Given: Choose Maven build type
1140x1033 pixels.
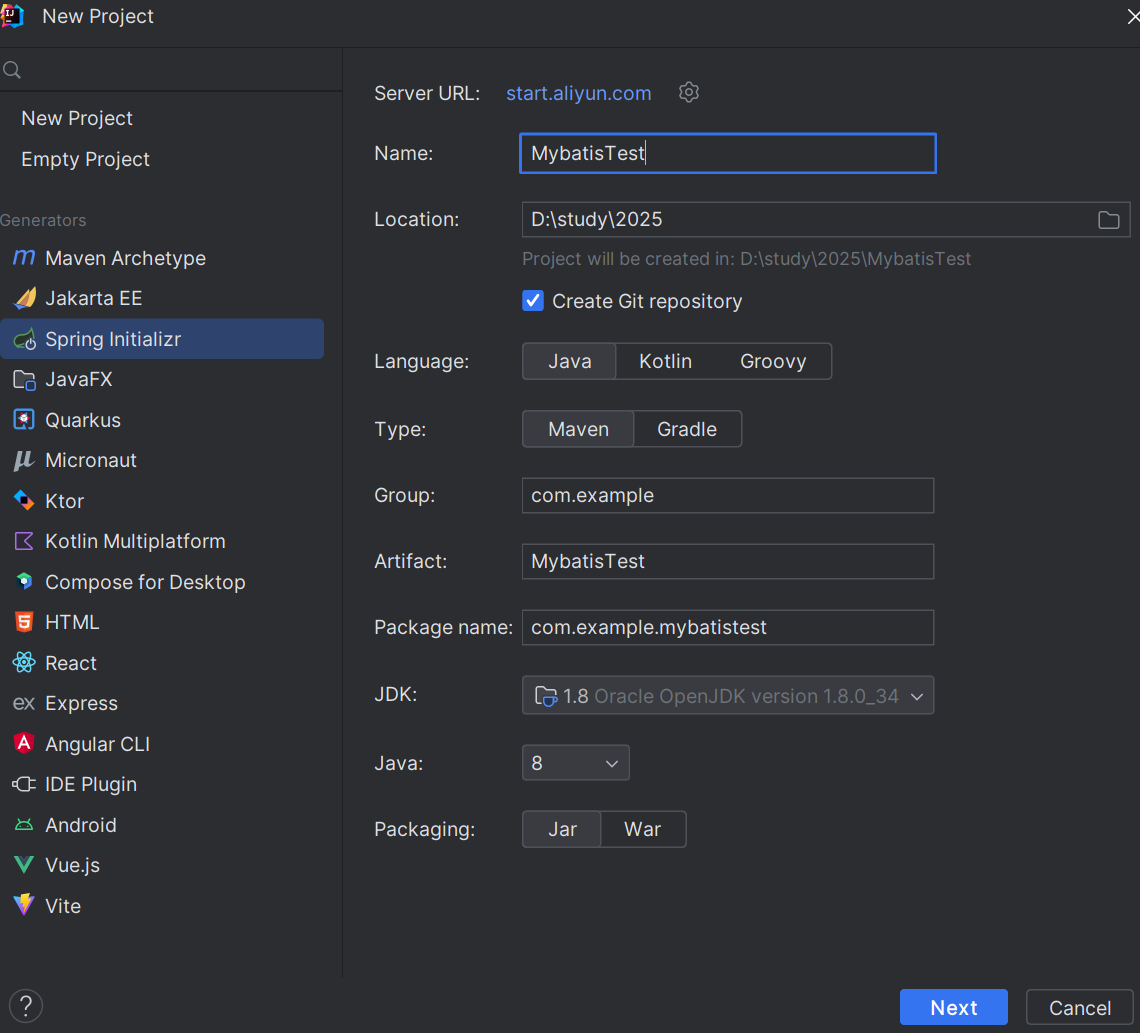Looking at the screenshot, I should pos(578,429).
